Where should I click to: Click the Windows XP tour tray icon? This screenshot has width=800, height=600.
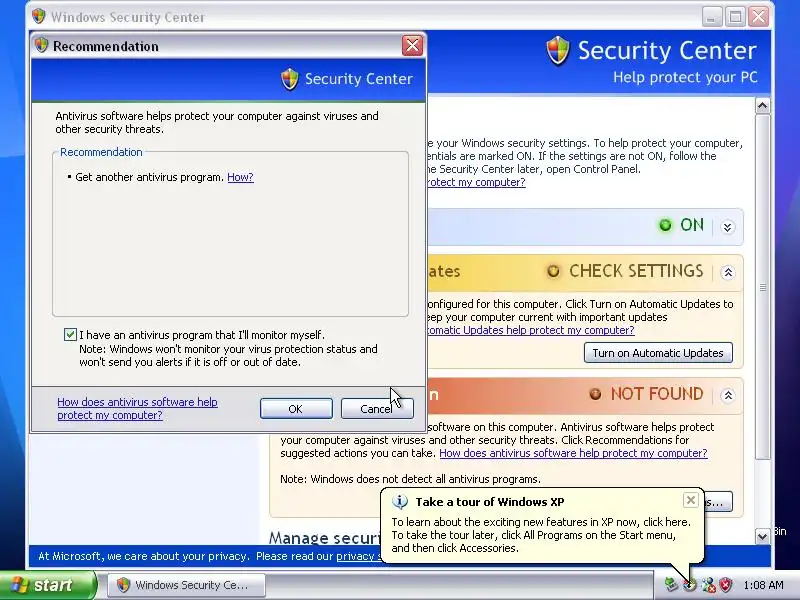[690, 585]
